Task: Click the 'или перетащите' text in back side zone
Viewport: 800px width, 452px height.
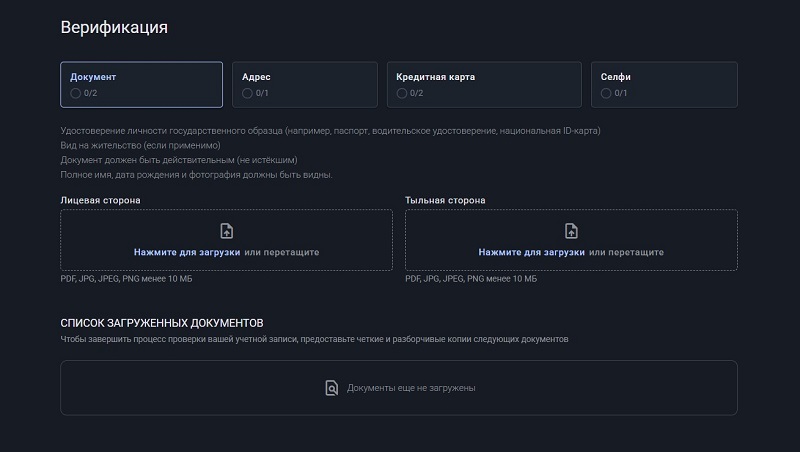Action: [x=627, y=252]
